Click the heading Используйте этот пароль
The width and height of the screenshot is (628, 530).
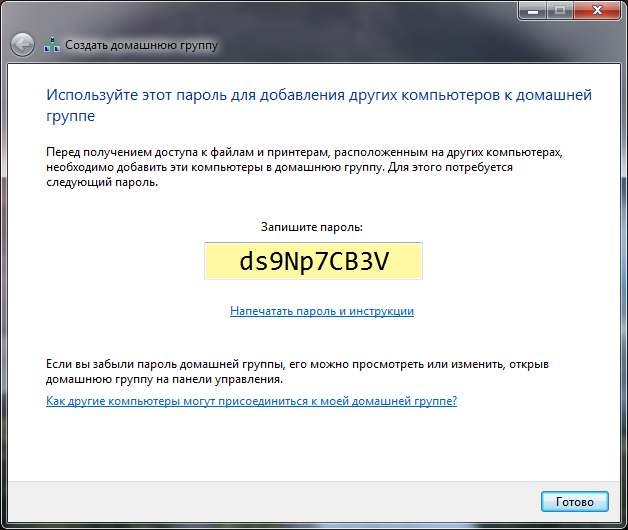(x=319, y=105)
